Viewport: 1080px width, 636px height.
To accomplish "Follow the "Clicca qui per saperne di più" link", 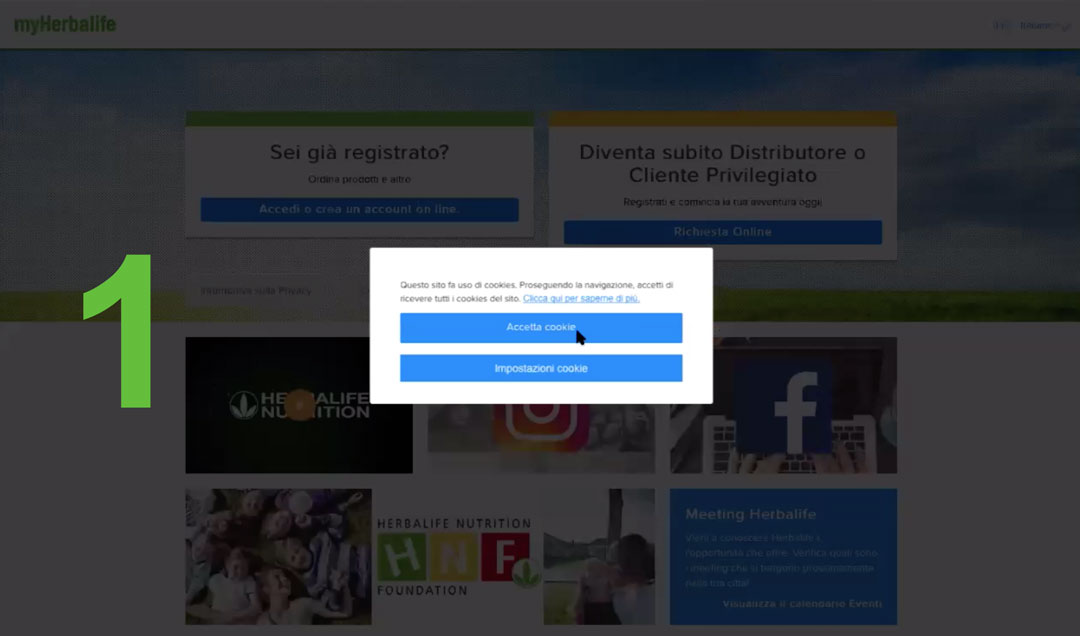I will pyautogui.click(x=581, y=298).
